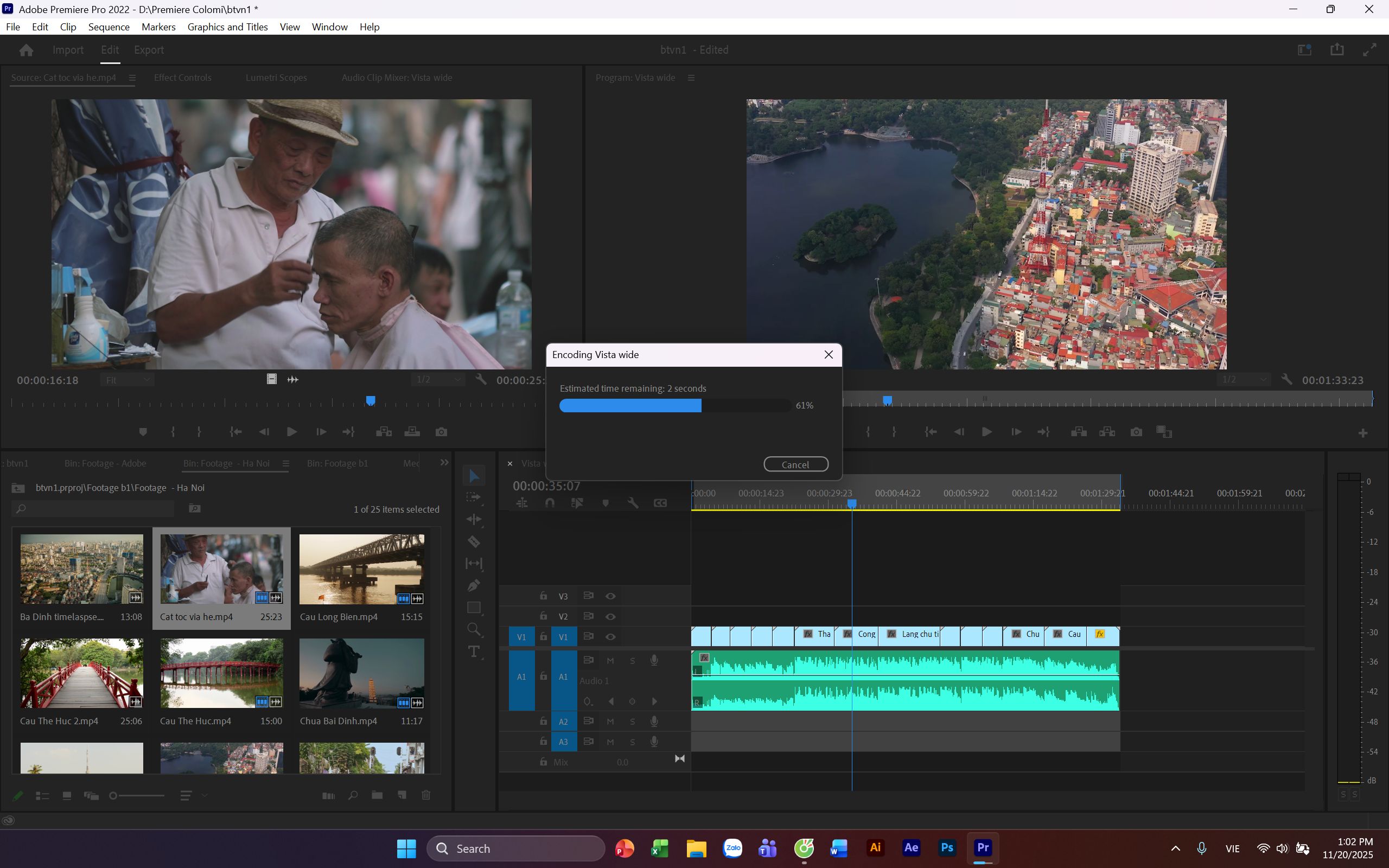Image resolution: width=1389 pixels, height=868 pixels.
Task: Select the Type tool
Action: click(x=474, y=652)
